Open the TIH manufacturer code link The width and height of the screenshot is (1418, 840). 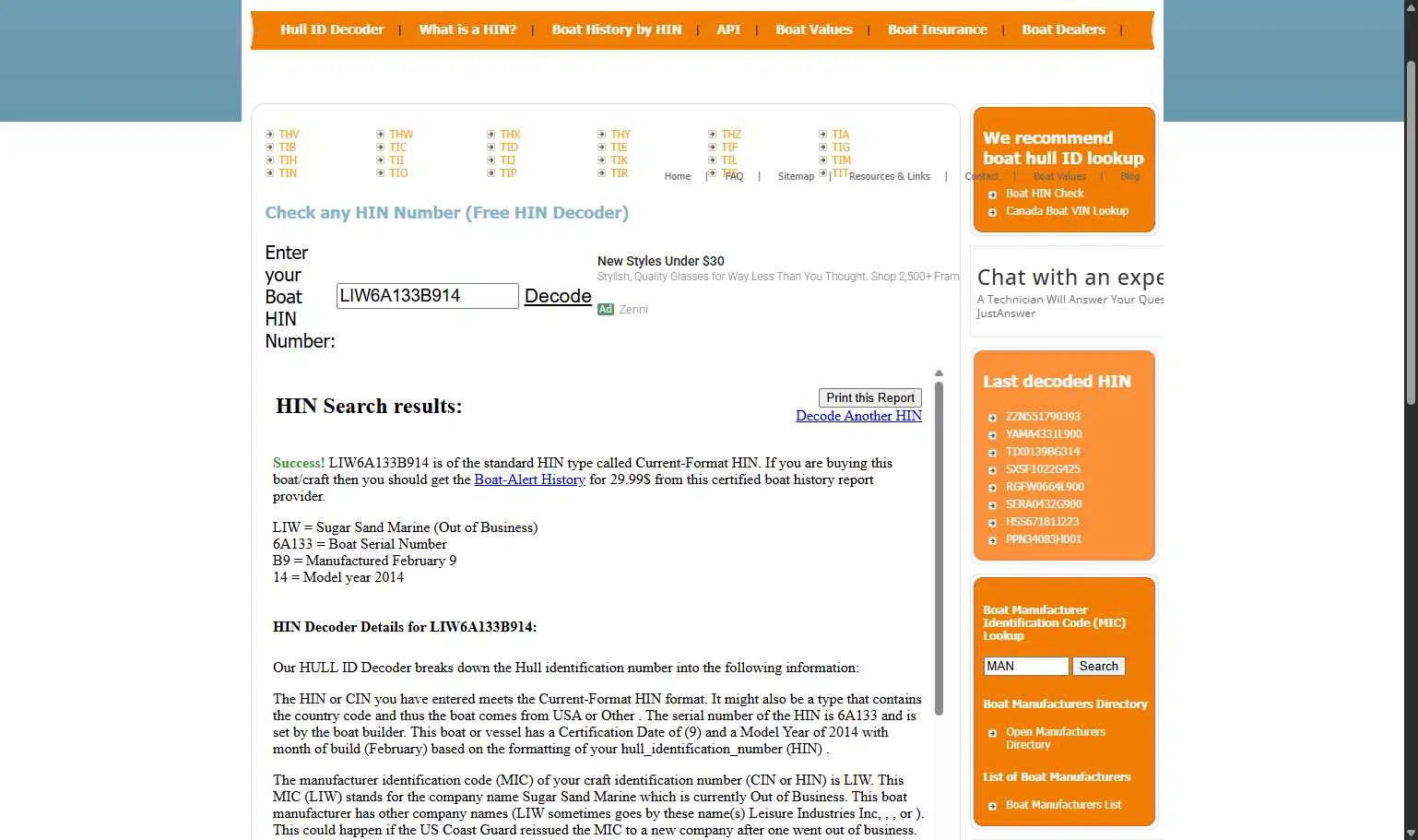tap(288, 160)
